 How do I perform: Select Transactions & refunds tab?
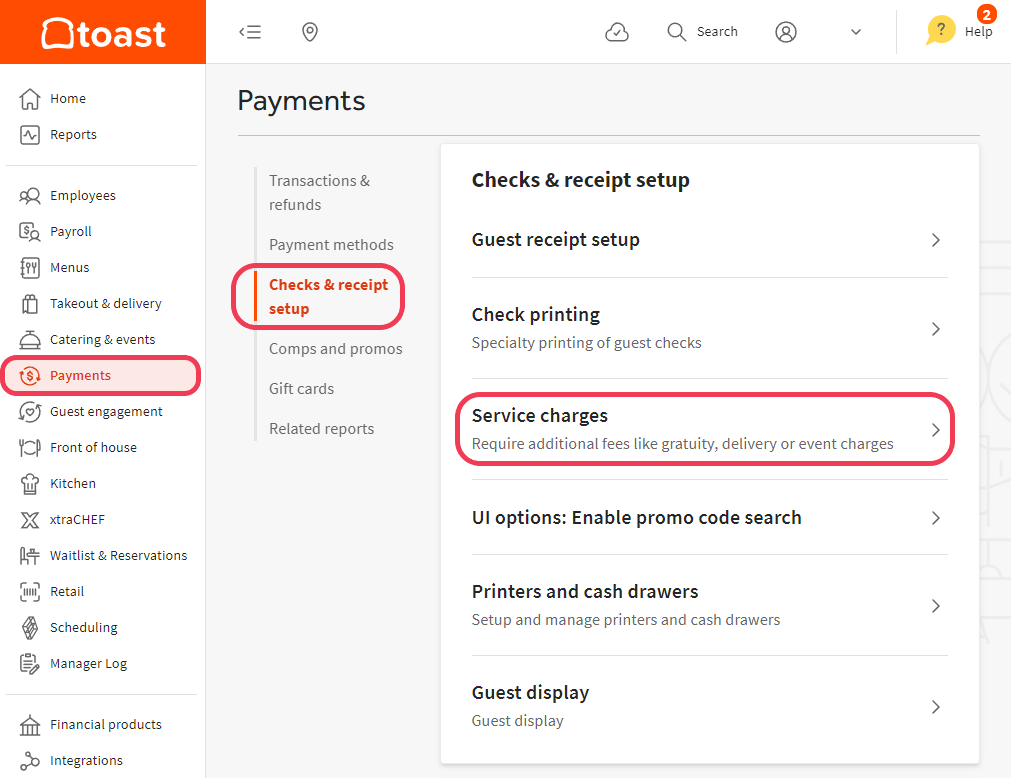(320, 193)
